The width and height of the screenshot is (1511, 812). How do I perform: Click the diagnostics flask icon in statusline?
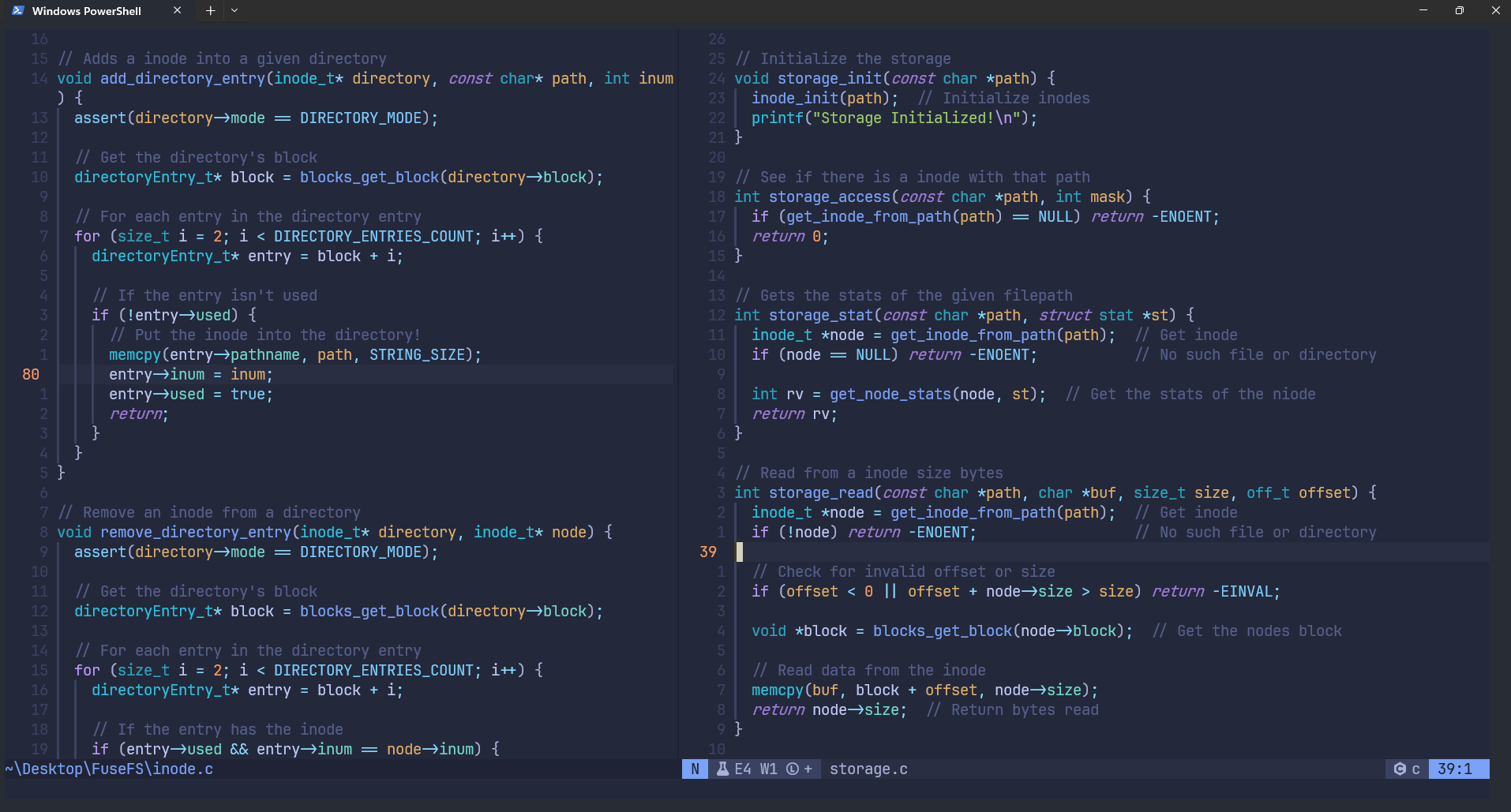coord(722,769)
